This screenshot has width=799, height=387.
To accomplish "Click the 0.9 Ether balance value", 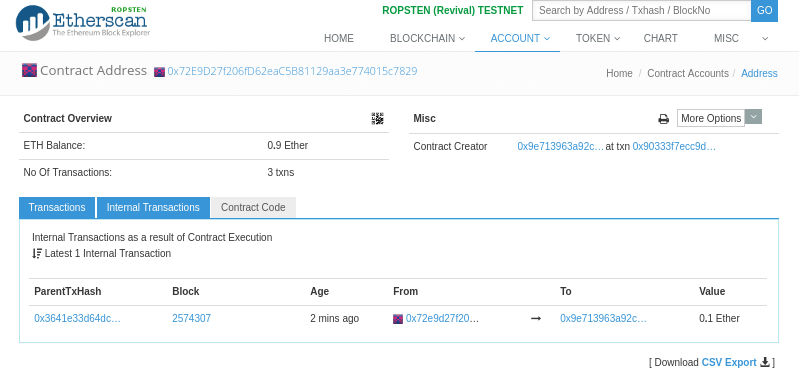I will pyautogui.click(x=287, y=145).
